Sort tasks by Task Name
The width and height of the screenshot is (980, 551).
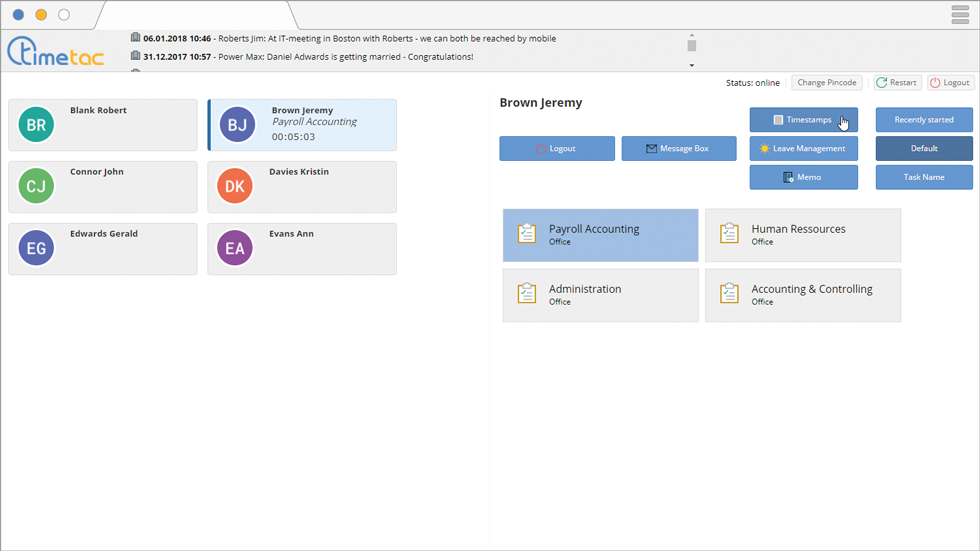(924, 178)
